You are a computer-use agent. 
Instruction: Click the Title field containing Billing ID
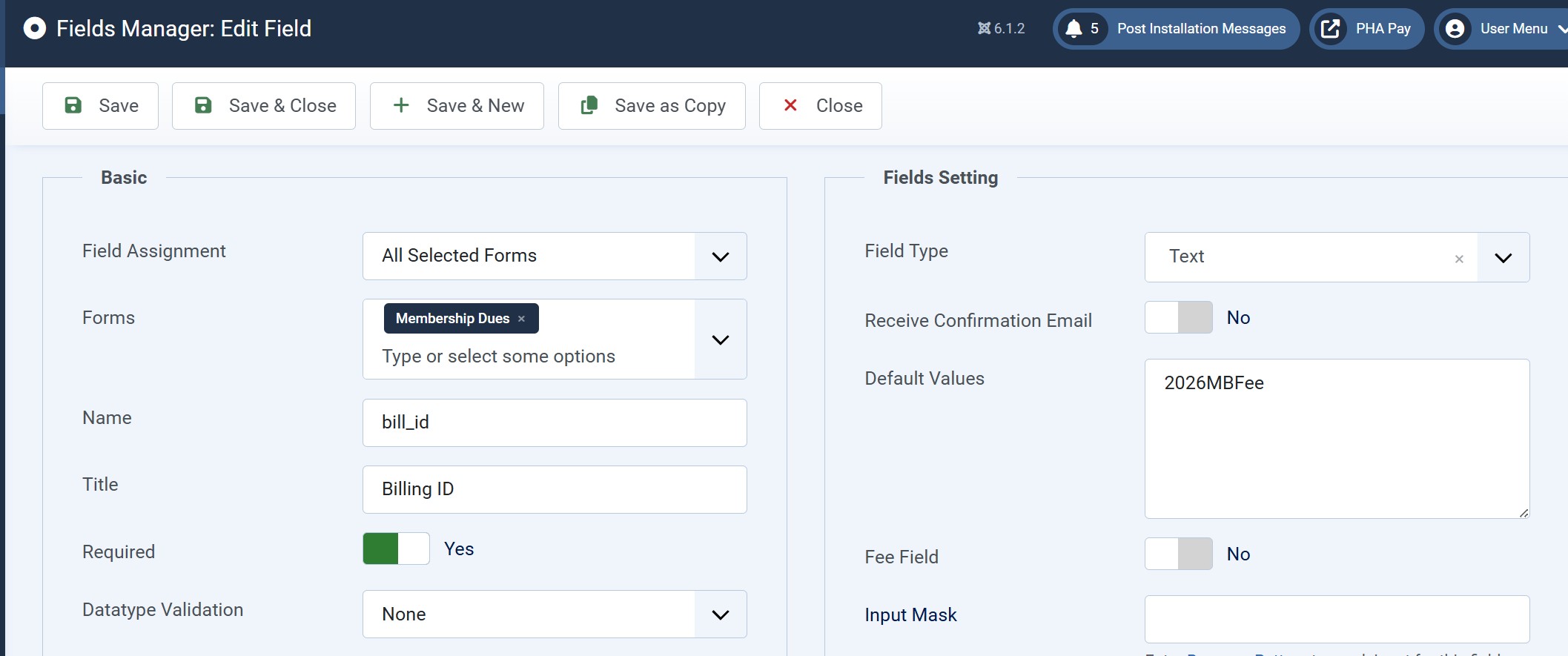coord(555,489)
